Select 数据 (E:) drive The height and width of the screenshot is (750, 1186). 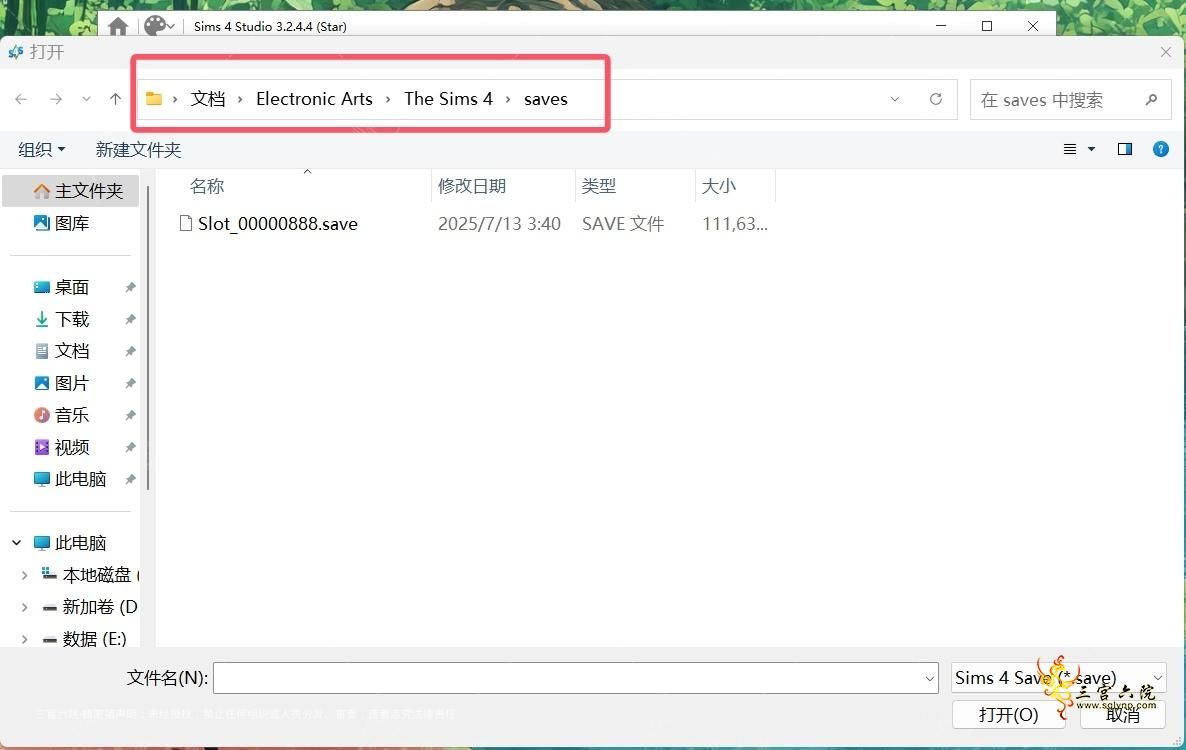click(x=84, y=639)
